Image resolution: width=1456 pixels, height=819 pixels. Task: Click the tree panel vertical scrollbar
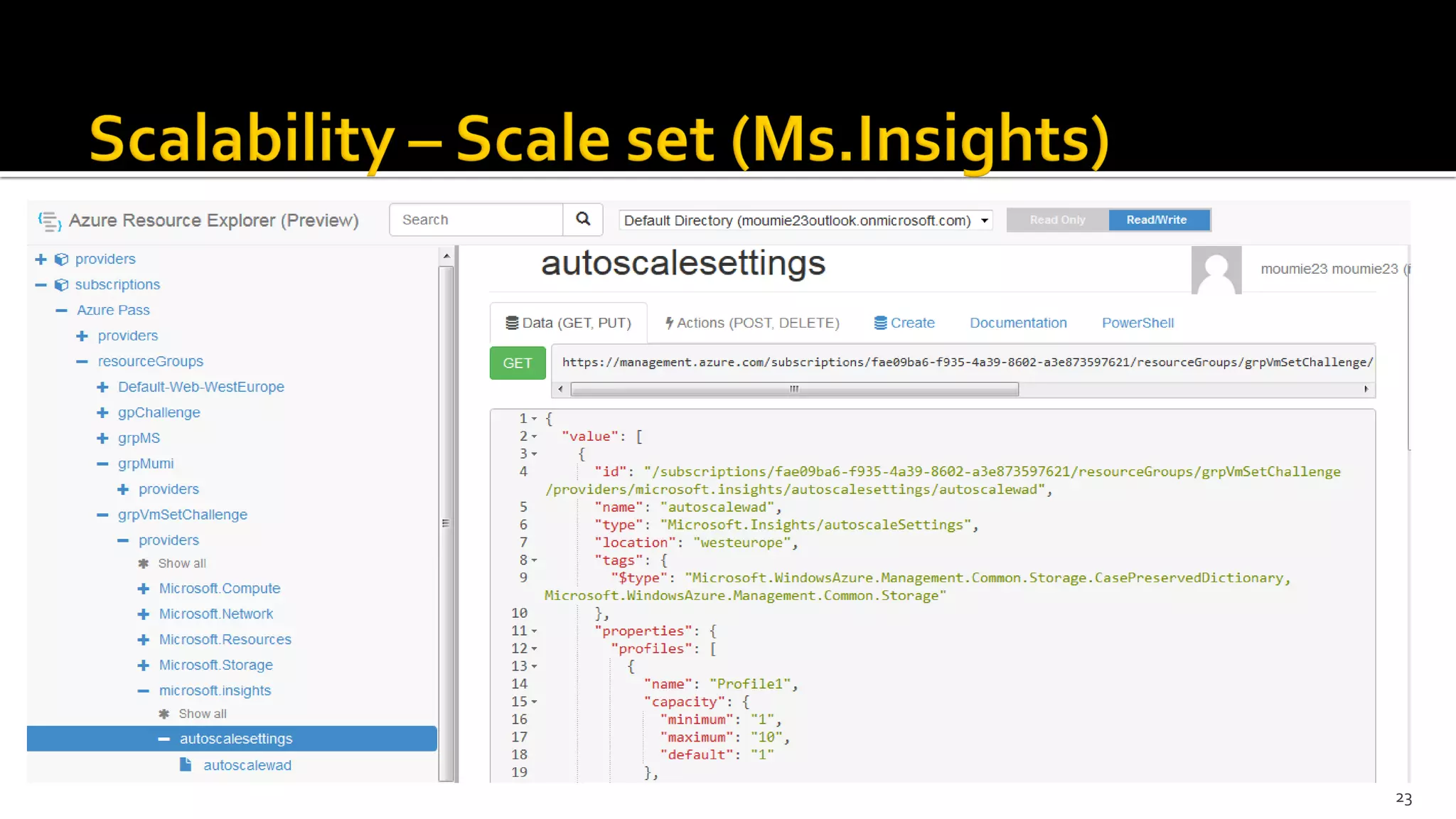click(446, 524)
